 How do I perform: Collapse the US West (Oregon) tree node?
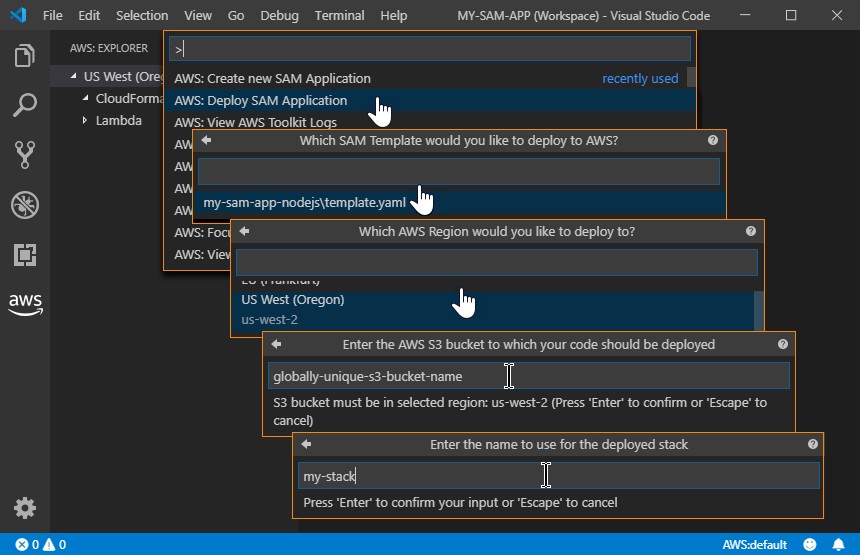pos(73,76)
